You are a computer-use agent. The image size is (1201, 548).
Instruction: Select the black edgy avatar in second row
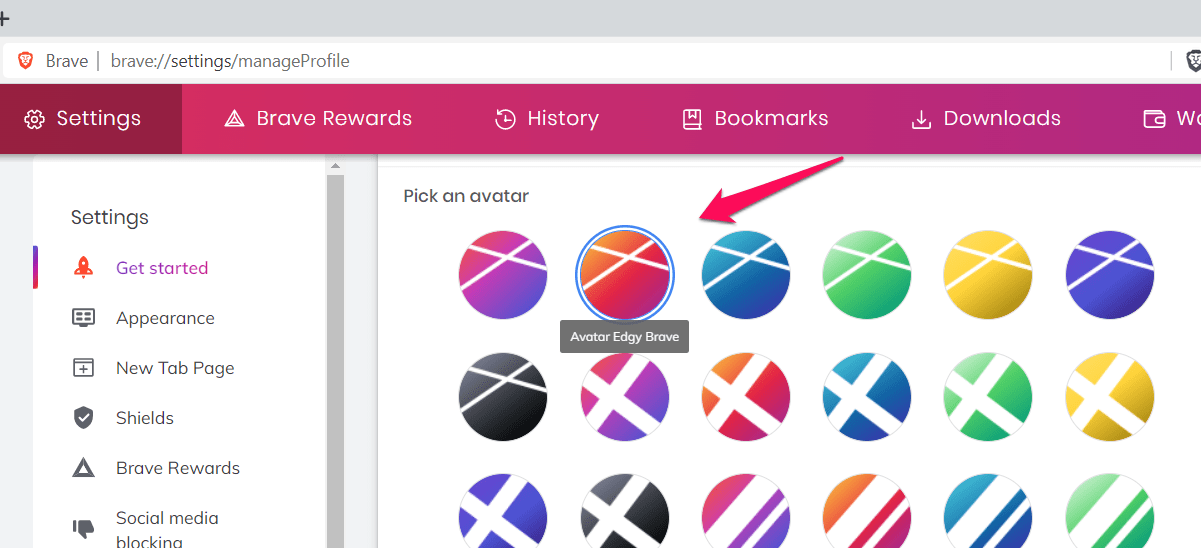click(x=503, y=397)
